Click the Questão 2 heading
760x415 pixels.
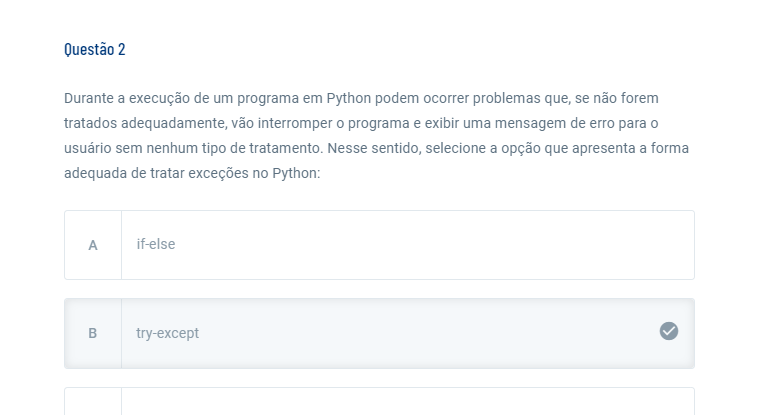click(95, 49)
